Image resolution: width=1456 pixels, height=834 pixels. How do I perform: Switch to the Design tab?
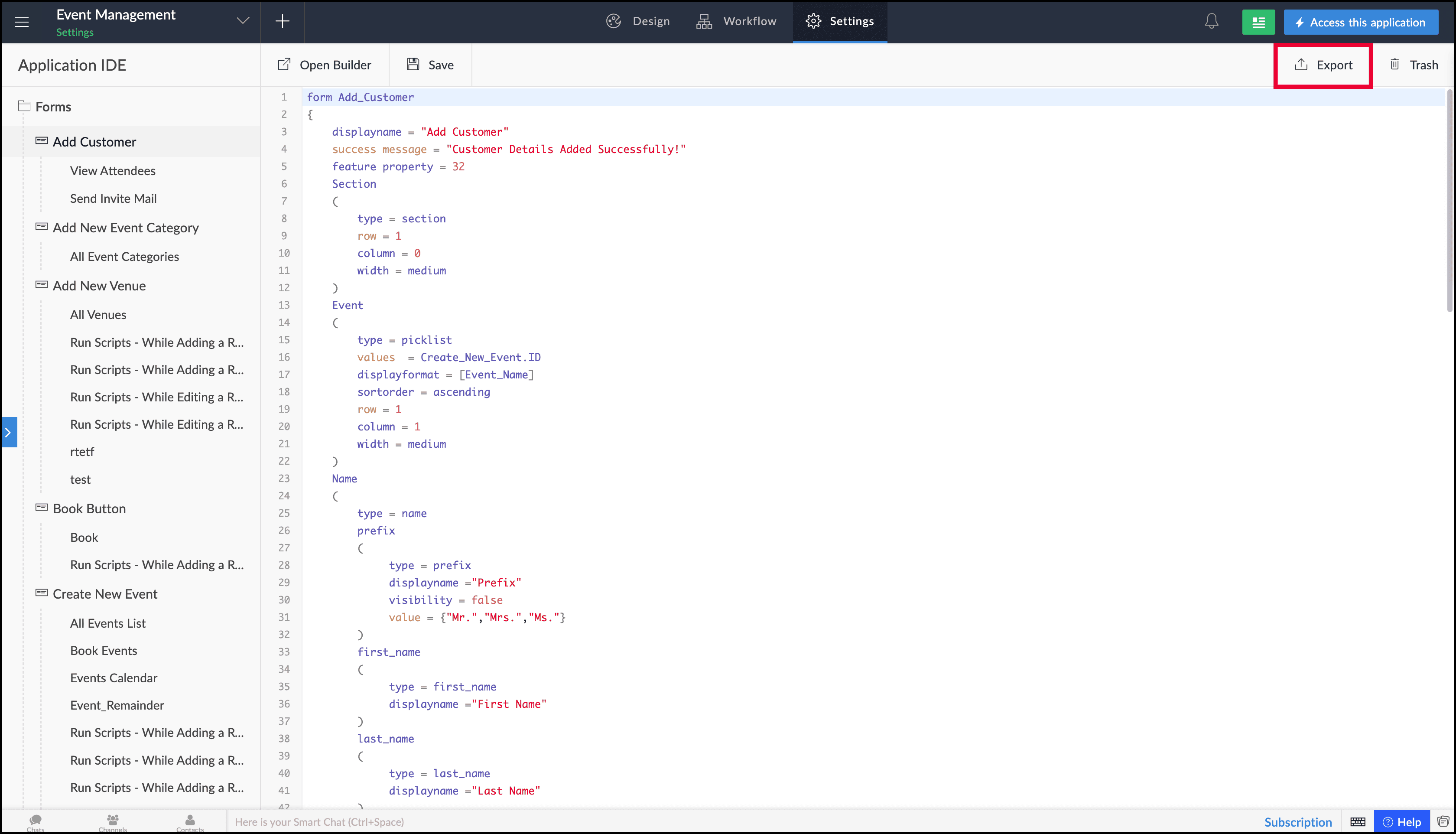638,21
